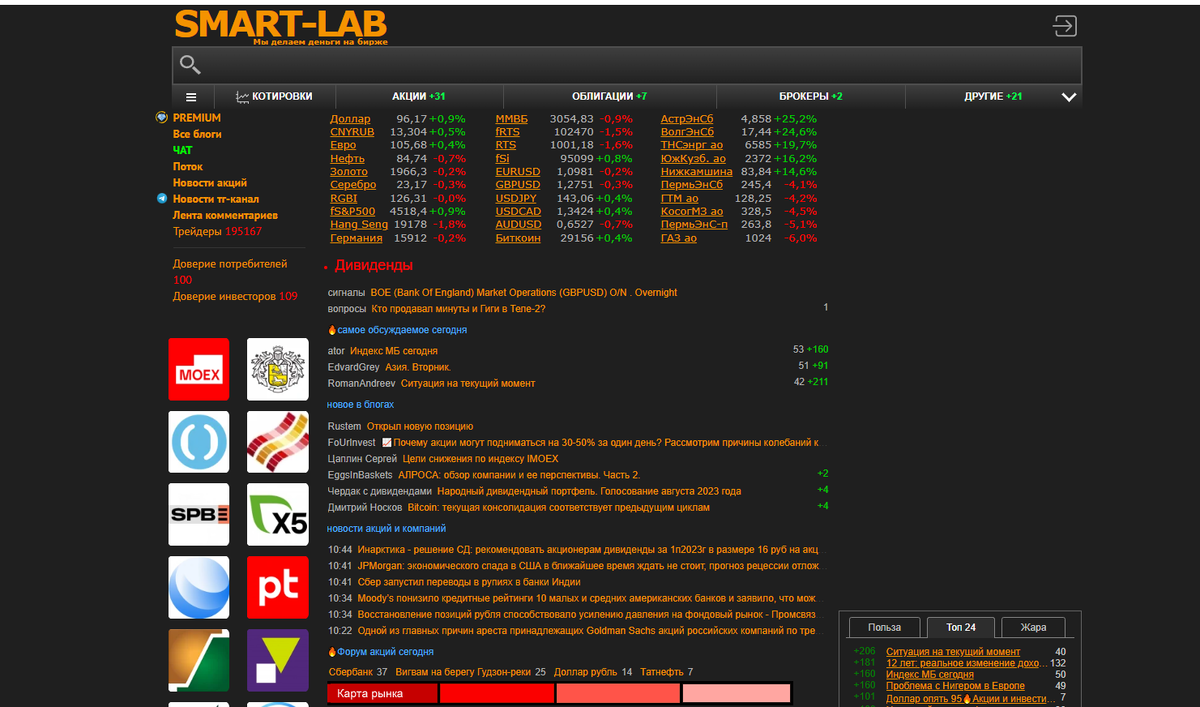1200x707 pixels.
Task: Open the Брокеры +2 menu
Action: click(x=810, y=97)
